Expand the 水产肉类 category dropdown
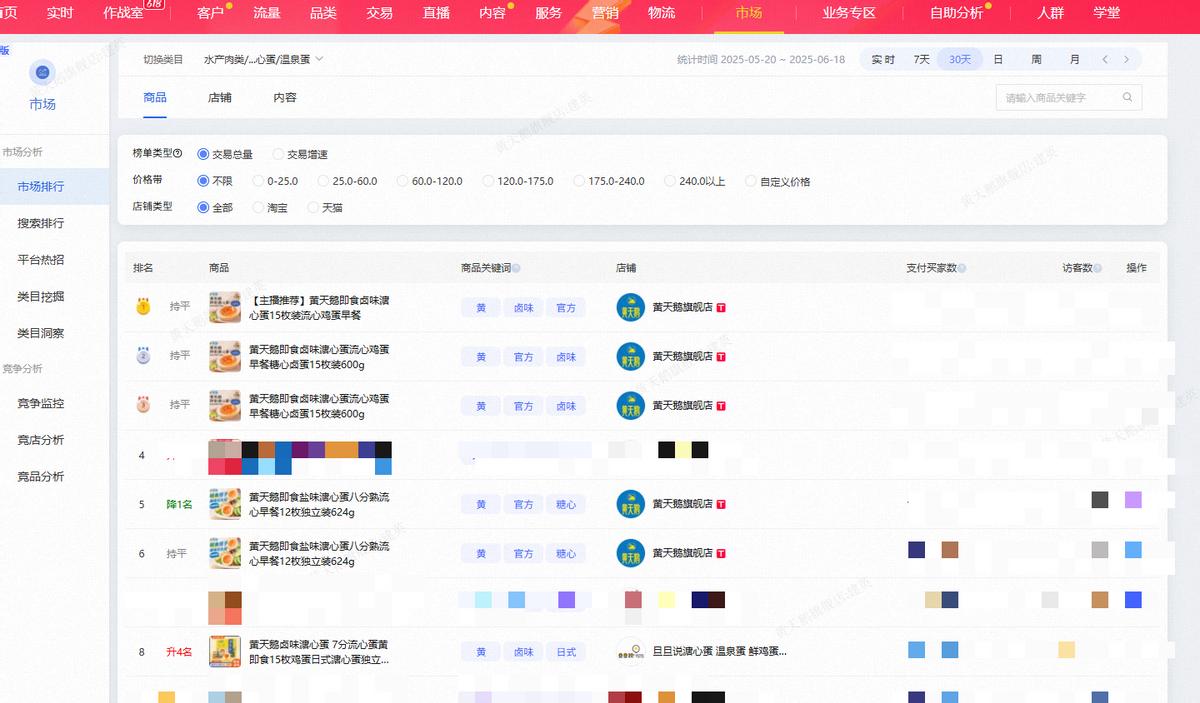This screenshot has height=703, width=1200. (264, 60)
